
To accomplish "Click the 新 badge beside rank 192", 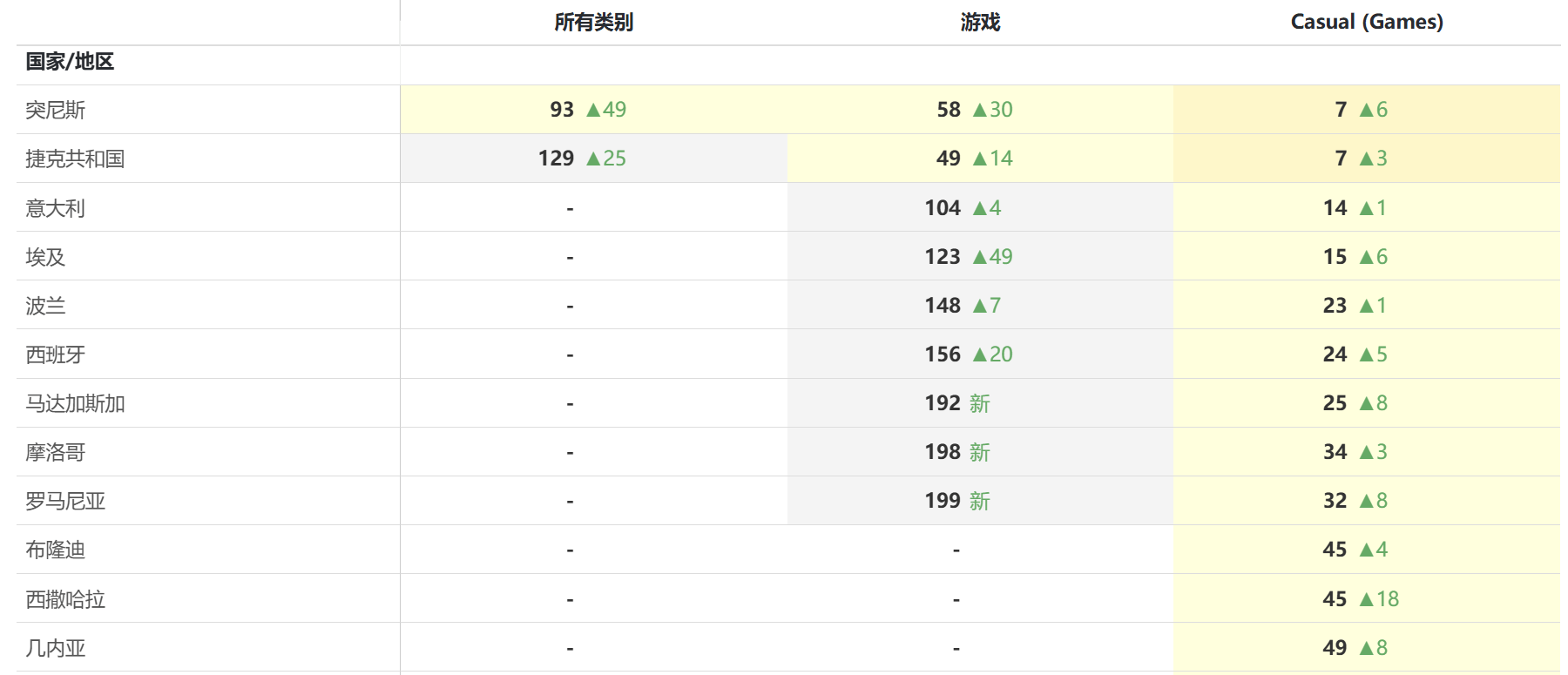I will pyautogui.click(x=979, y=403).
